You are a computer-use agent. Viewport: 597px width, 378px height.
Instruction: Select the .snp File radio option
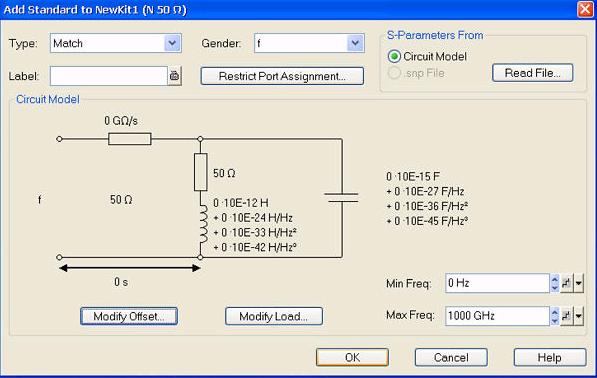pos(394,73)
